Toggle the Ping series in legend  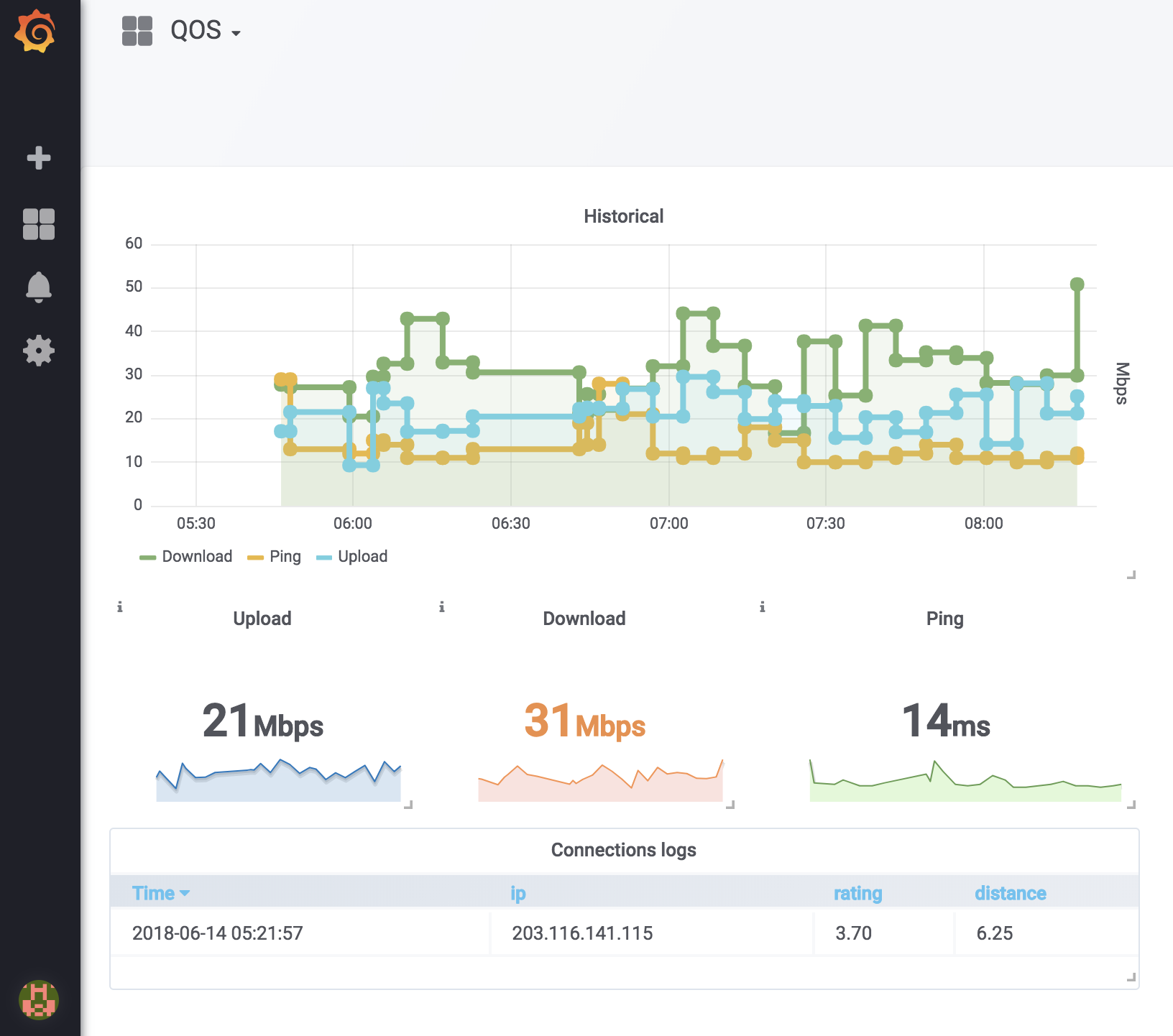[285, 557]
